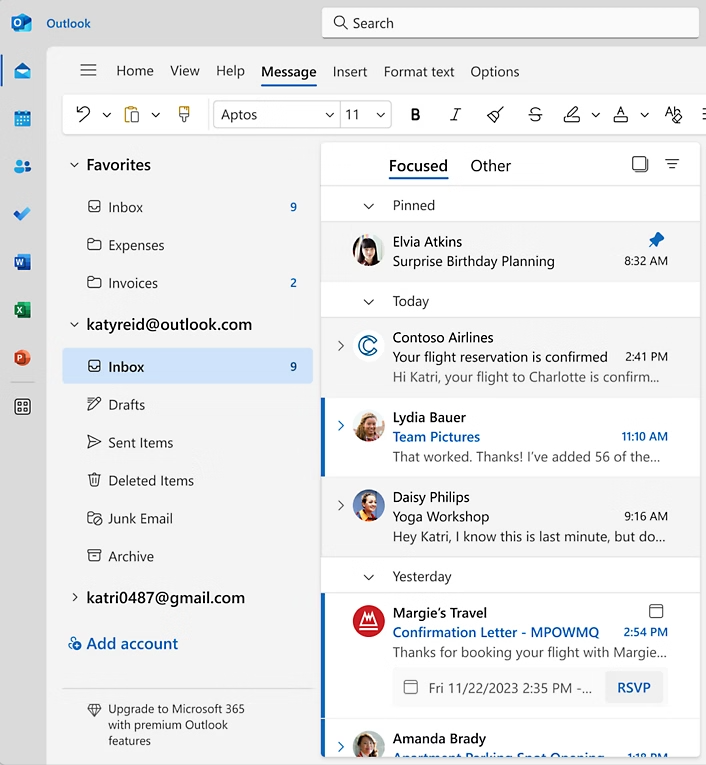Open the highlight color dropdown arrow
Screen dimensions: 706x765
coord(596,115)
